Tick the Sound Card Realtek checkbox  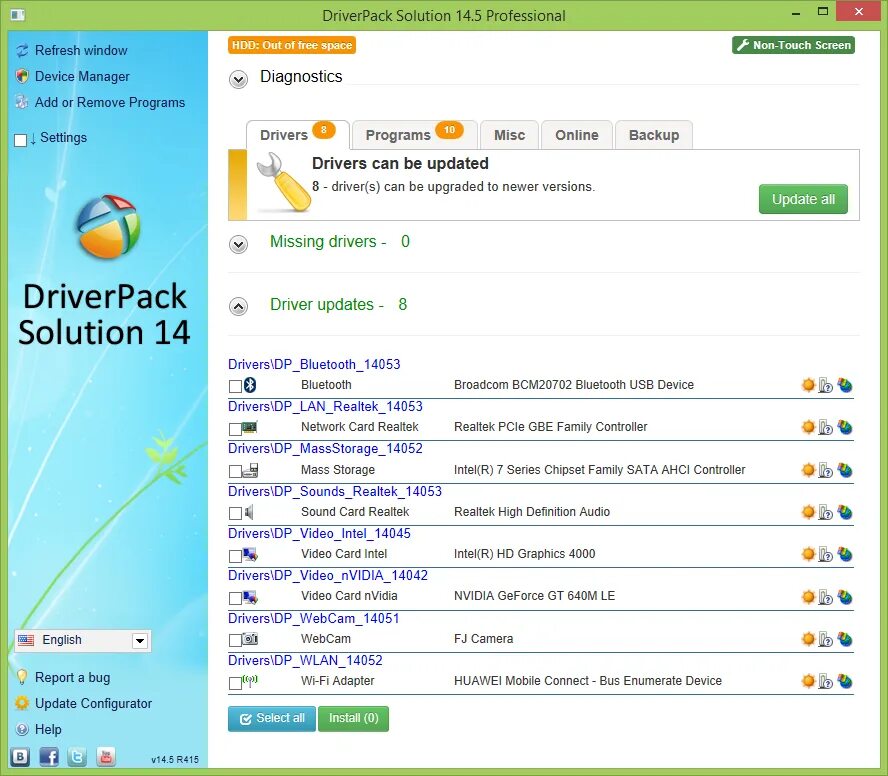235,513
